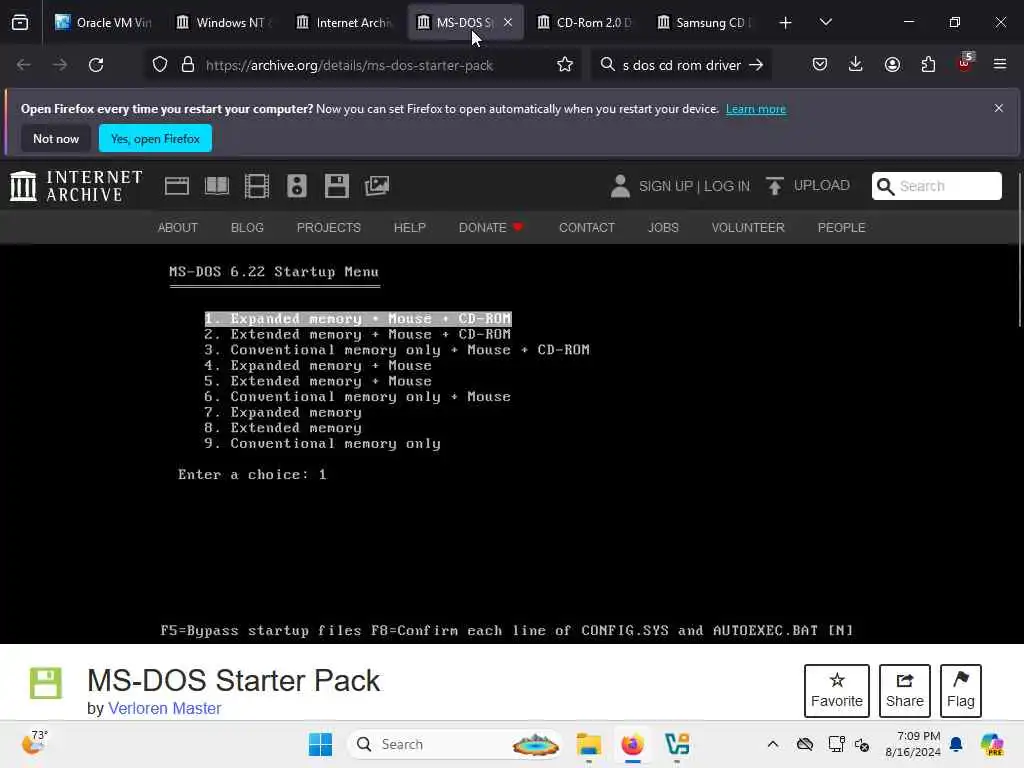Image resolution: width=1024 pixels, height=768 pixels.
Task: Save page to Pocket
Action: pyautogui.click(x=820, y=65)
